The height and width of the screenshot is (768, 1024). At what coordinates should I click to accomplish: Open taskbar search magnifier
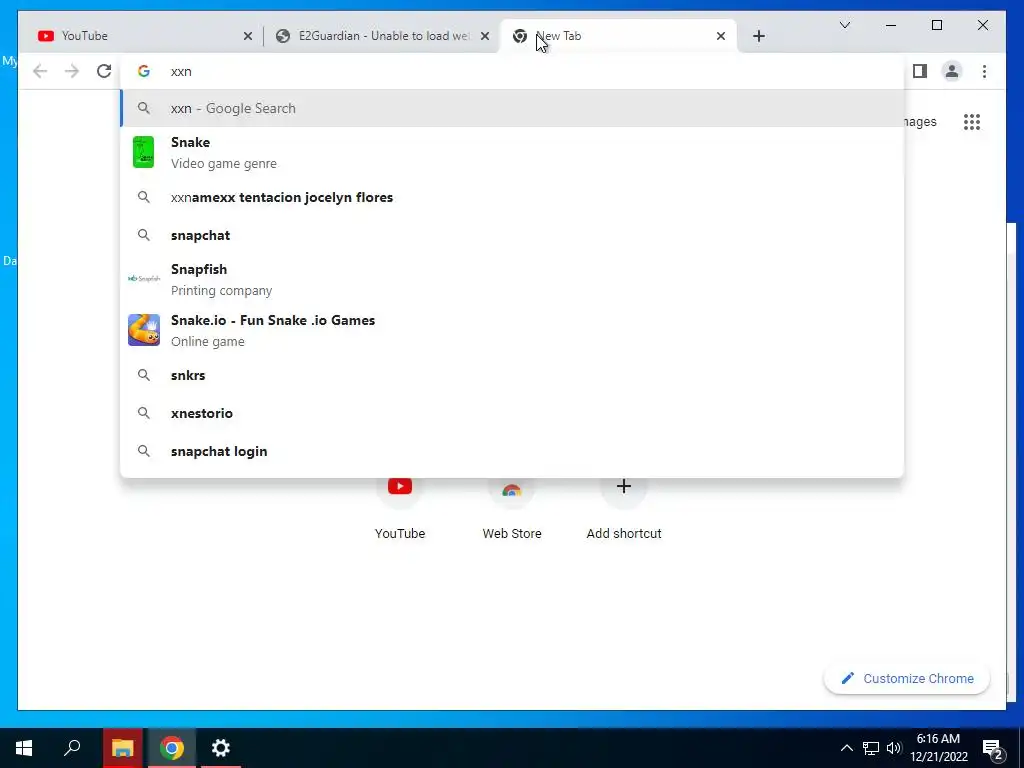click(72, 748)
